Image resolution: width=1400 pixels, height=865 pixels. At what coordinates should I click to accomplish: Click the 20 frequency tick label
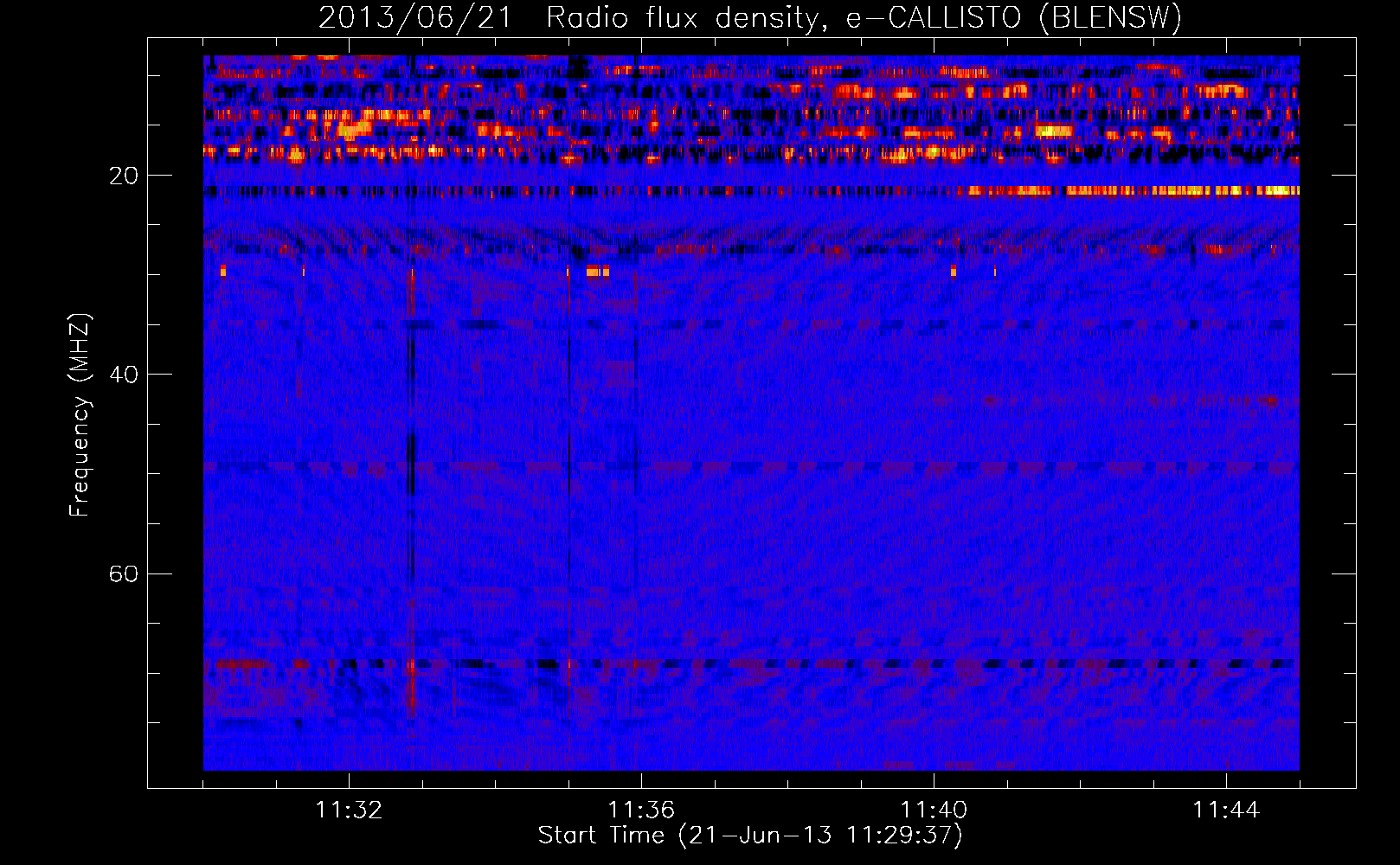click(x=124, y=176)
